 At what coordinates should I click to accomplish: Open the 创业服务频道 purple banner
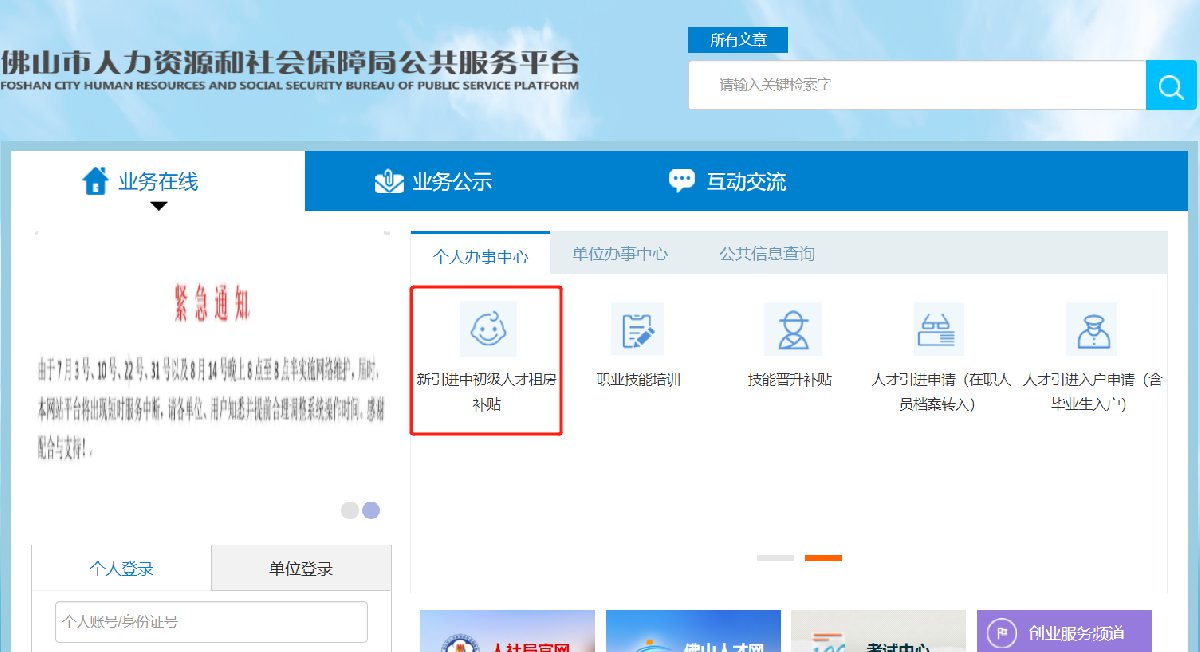coord(1064,632)
